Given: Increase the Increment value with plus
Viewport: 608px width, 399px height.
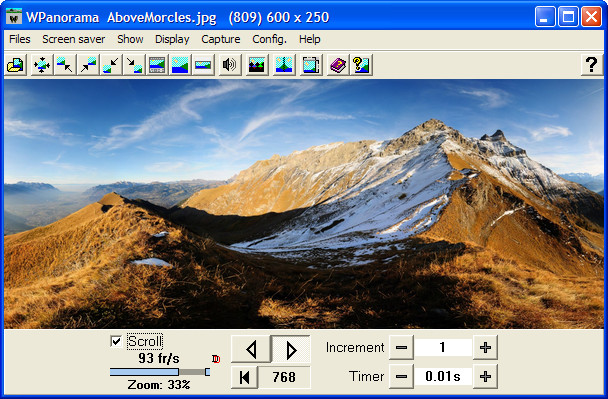Looking at the screenshot, I should click(x=485, y=347).
